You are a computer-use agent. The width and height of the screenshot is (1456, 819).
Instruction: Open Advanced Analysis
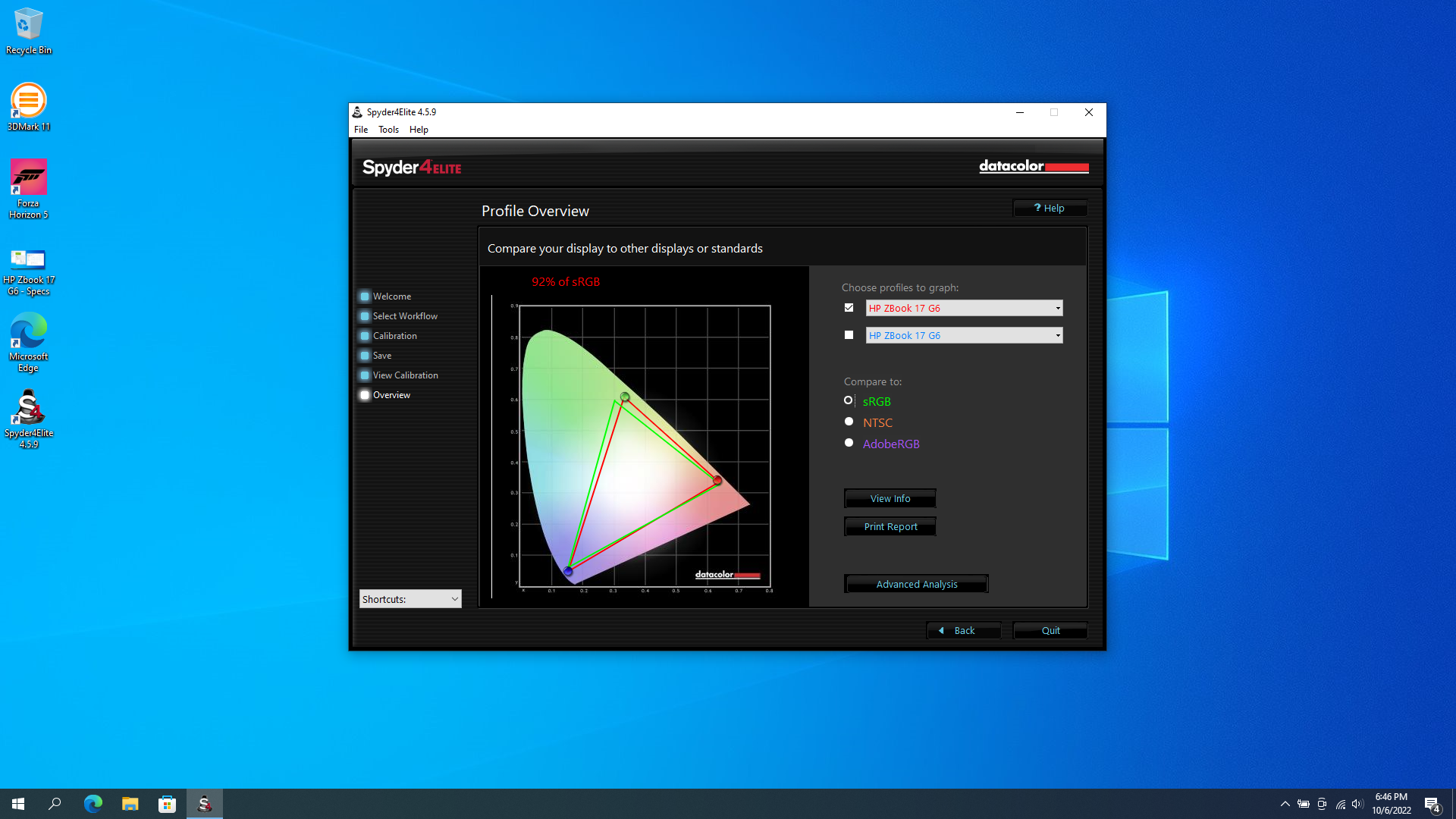click(916, 584)
